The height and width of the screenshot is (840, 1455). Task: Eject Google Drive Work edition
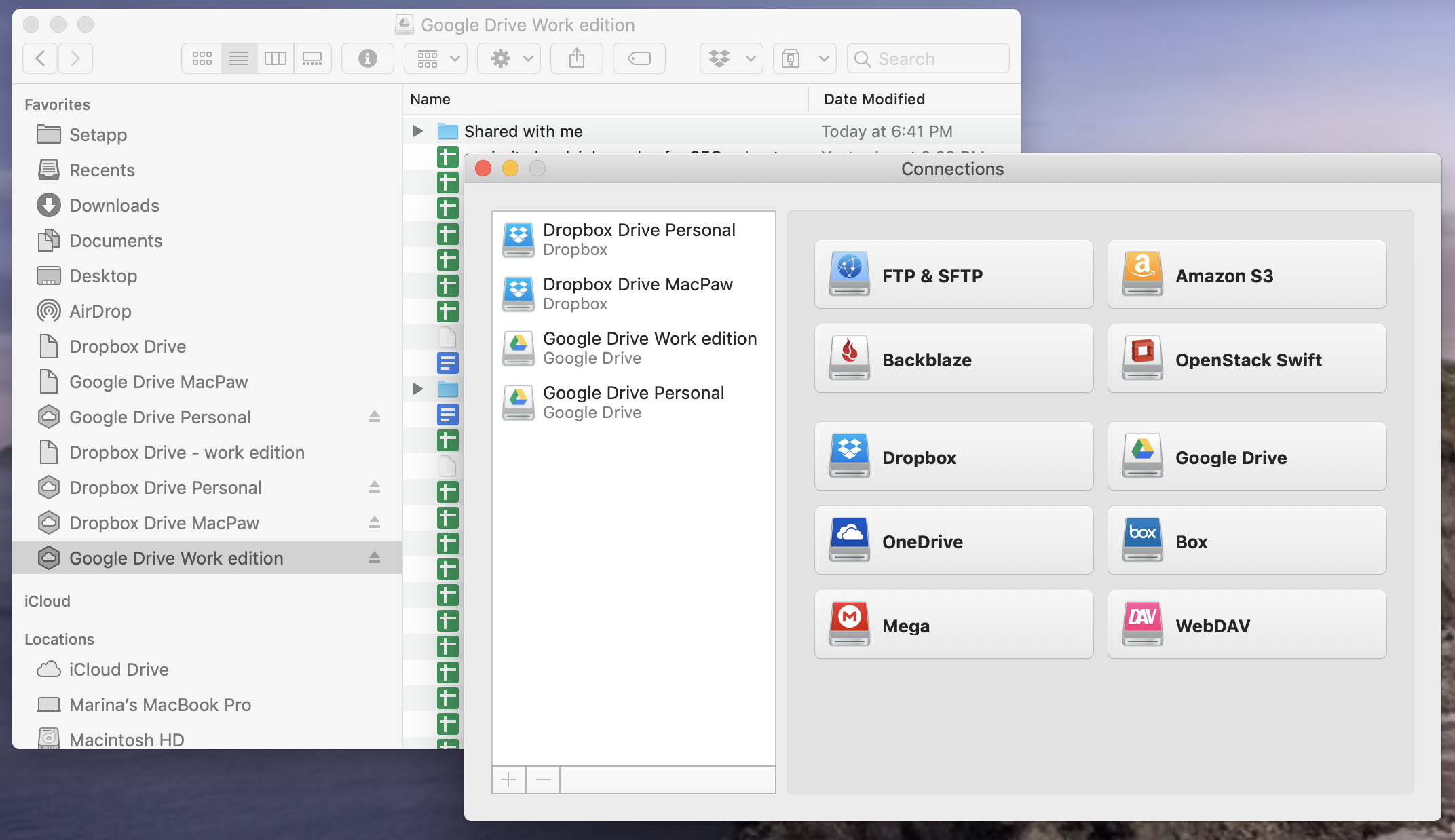coord(375,557)
